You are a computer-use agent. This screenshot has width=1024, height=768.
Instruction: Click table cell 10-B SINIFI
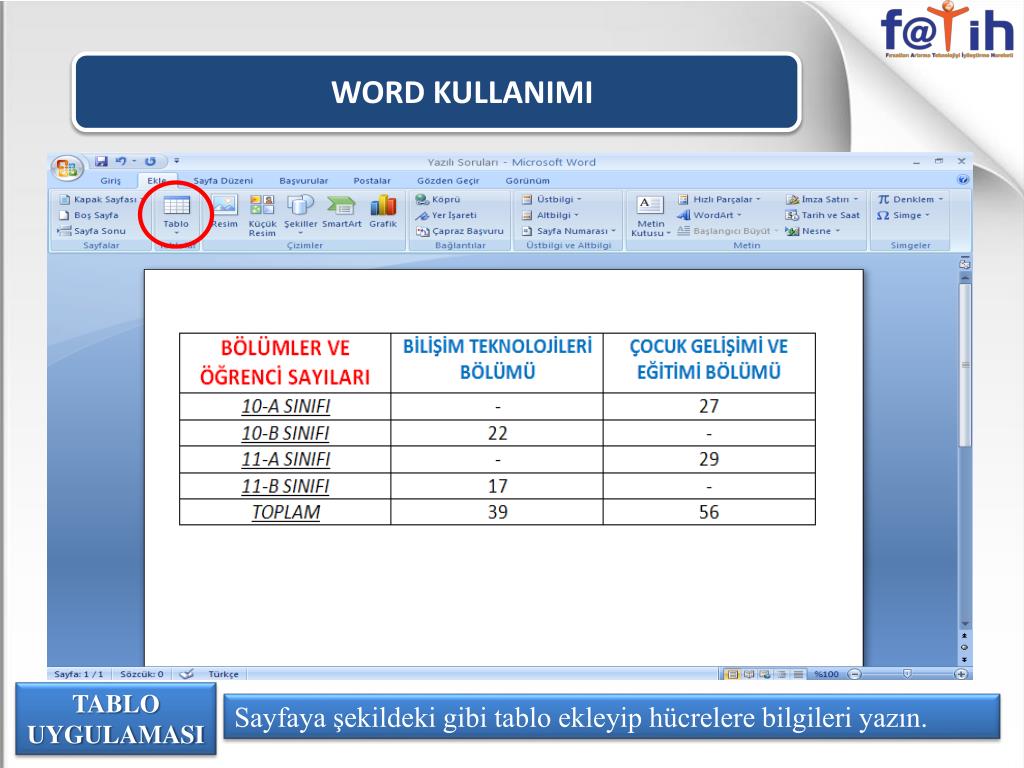285,433
